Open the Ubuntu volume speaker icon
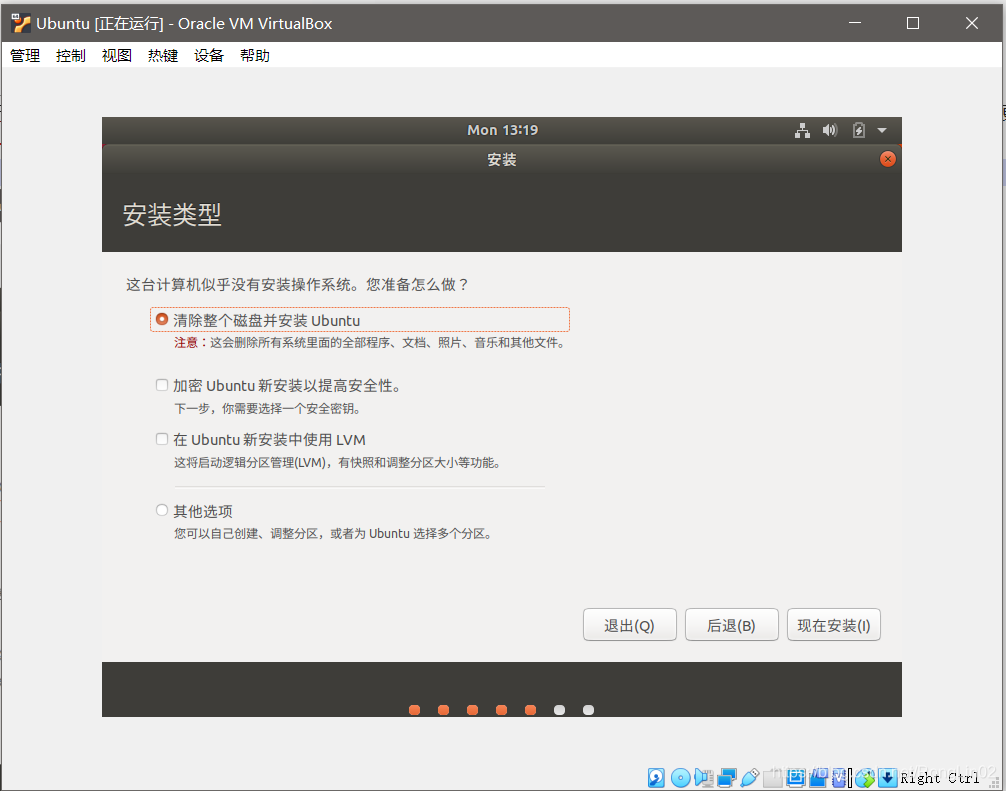Image resolution: width=1006 pixels, height=791 pixels. [830, 130]
